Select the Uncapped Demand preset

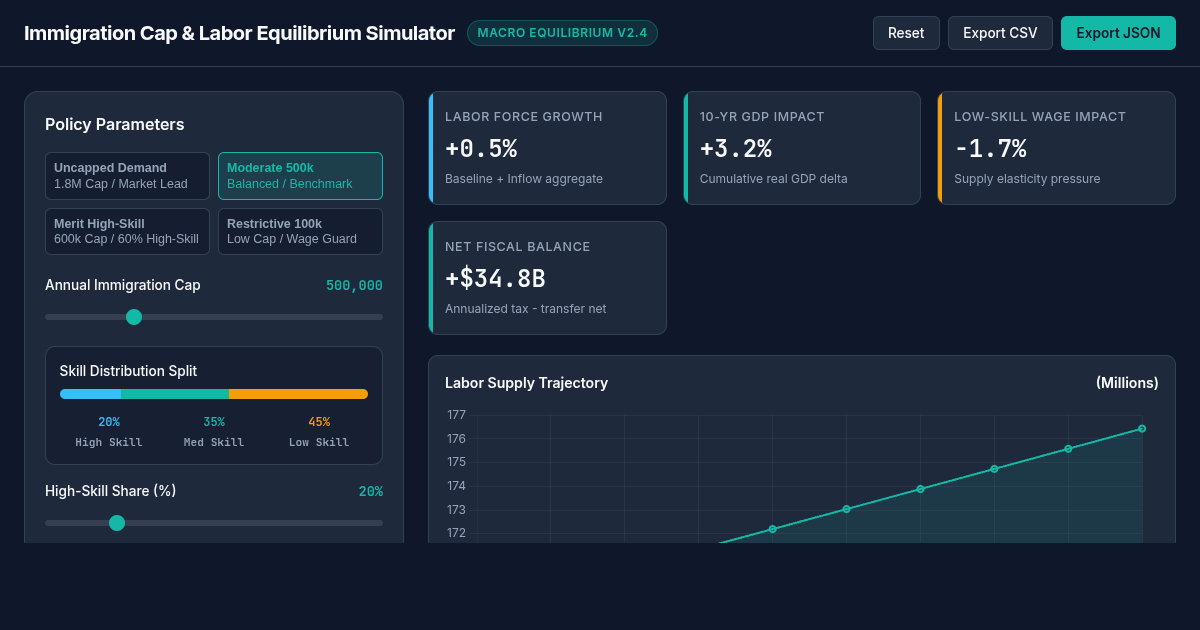[x=127, y=176]
